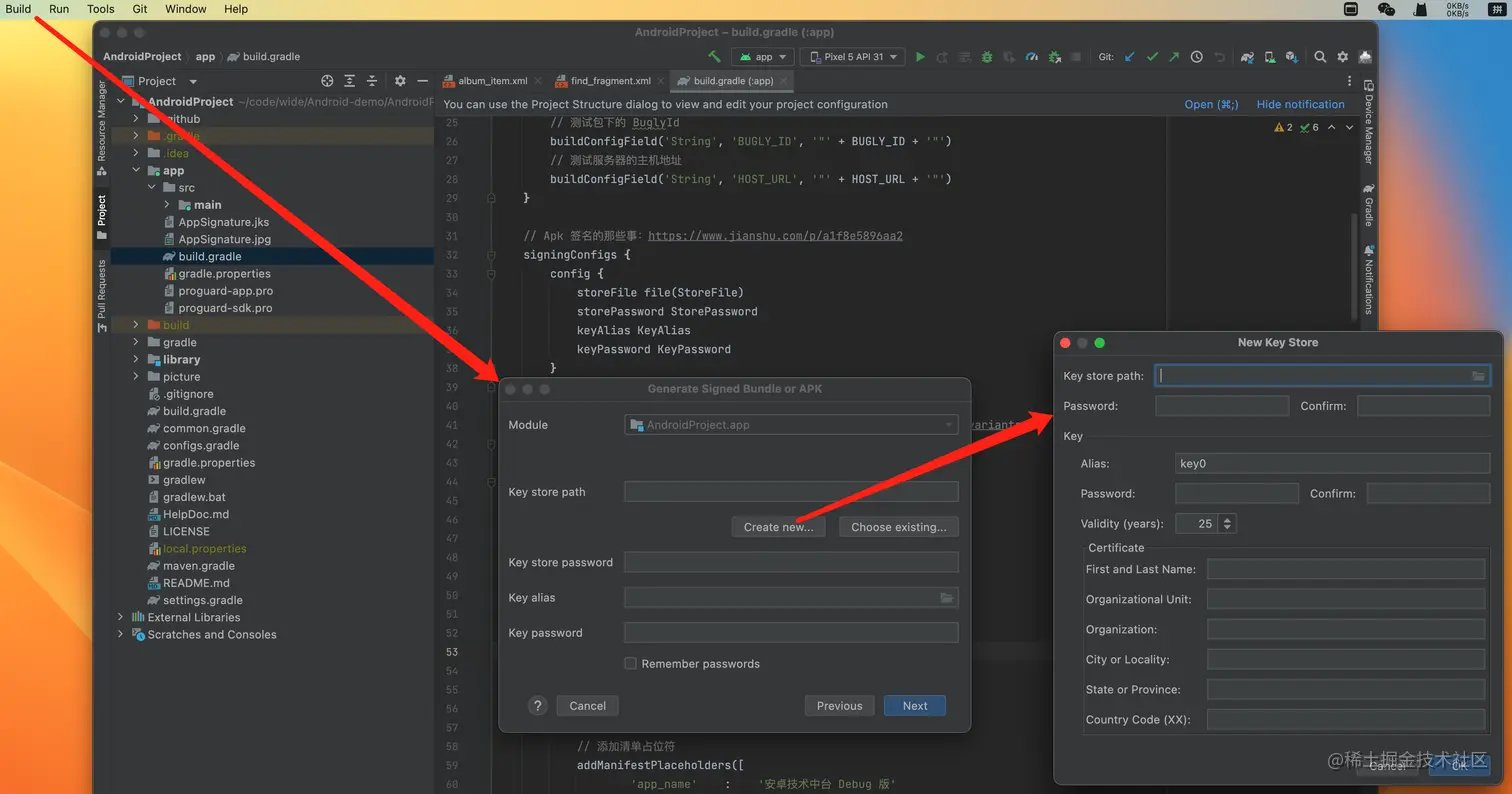The height and width of the screenshot is (794, 1512).
Task: Click Hide notification link
Action: pyautogui.click(x=1300, y=104)
